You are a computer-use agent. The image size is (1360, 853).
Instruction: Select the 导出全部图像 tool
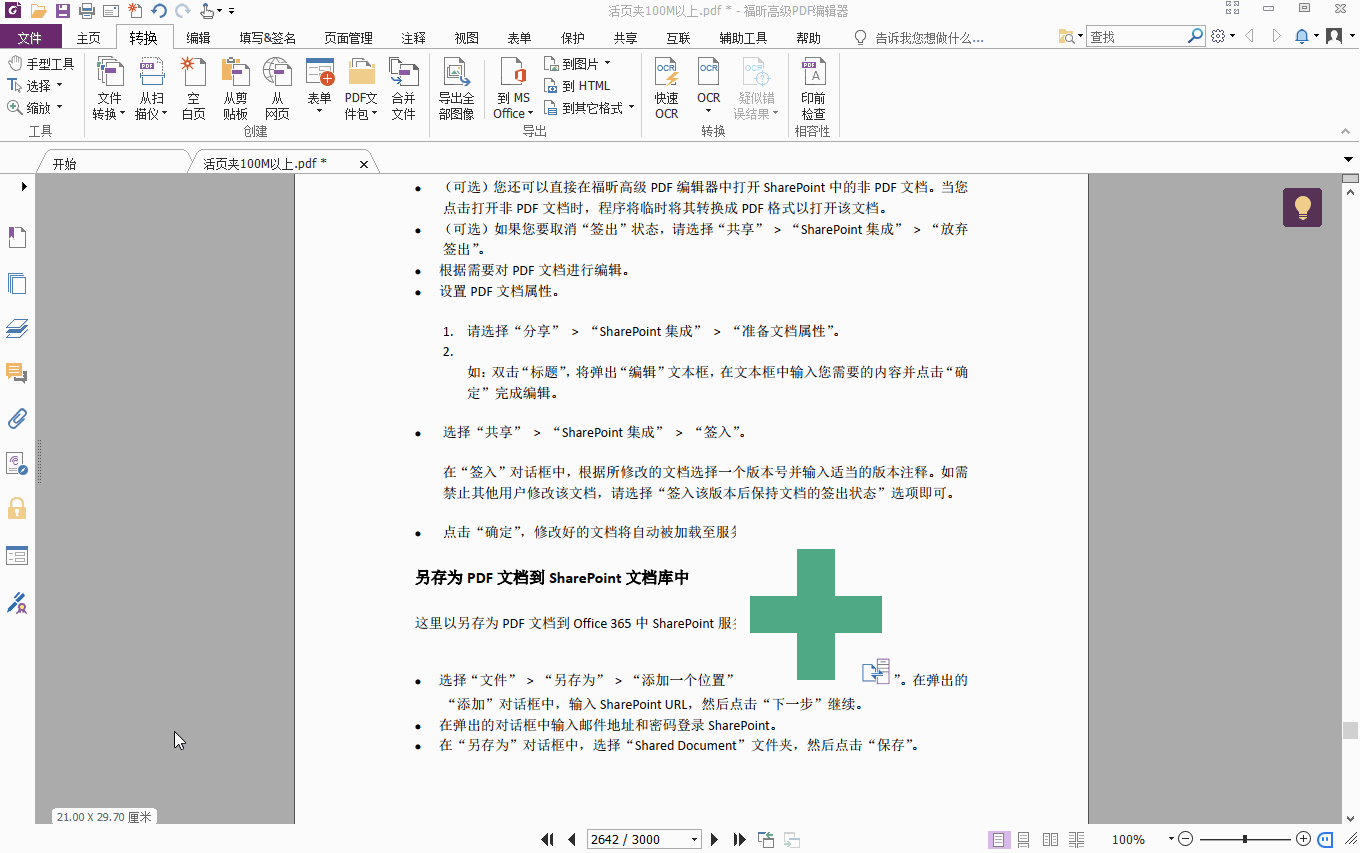(x=457, y=88)
